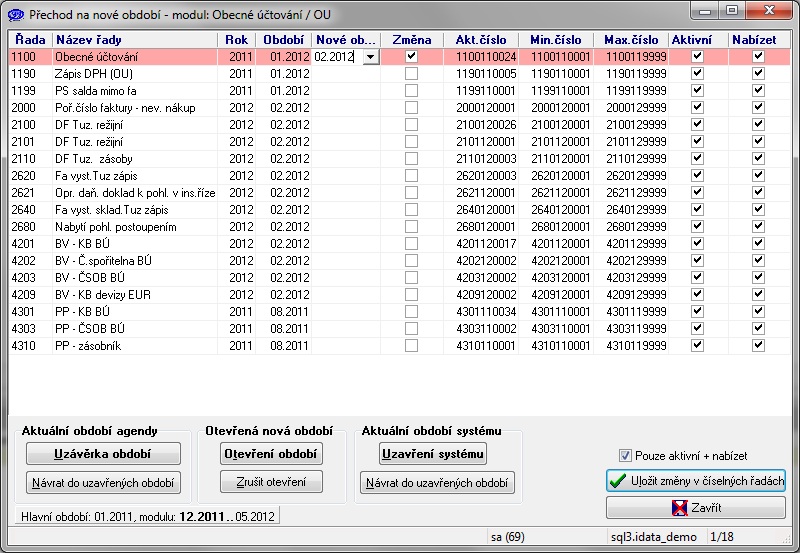Click the Aktivní column header
Screen dimensions: 800x553
698,40
